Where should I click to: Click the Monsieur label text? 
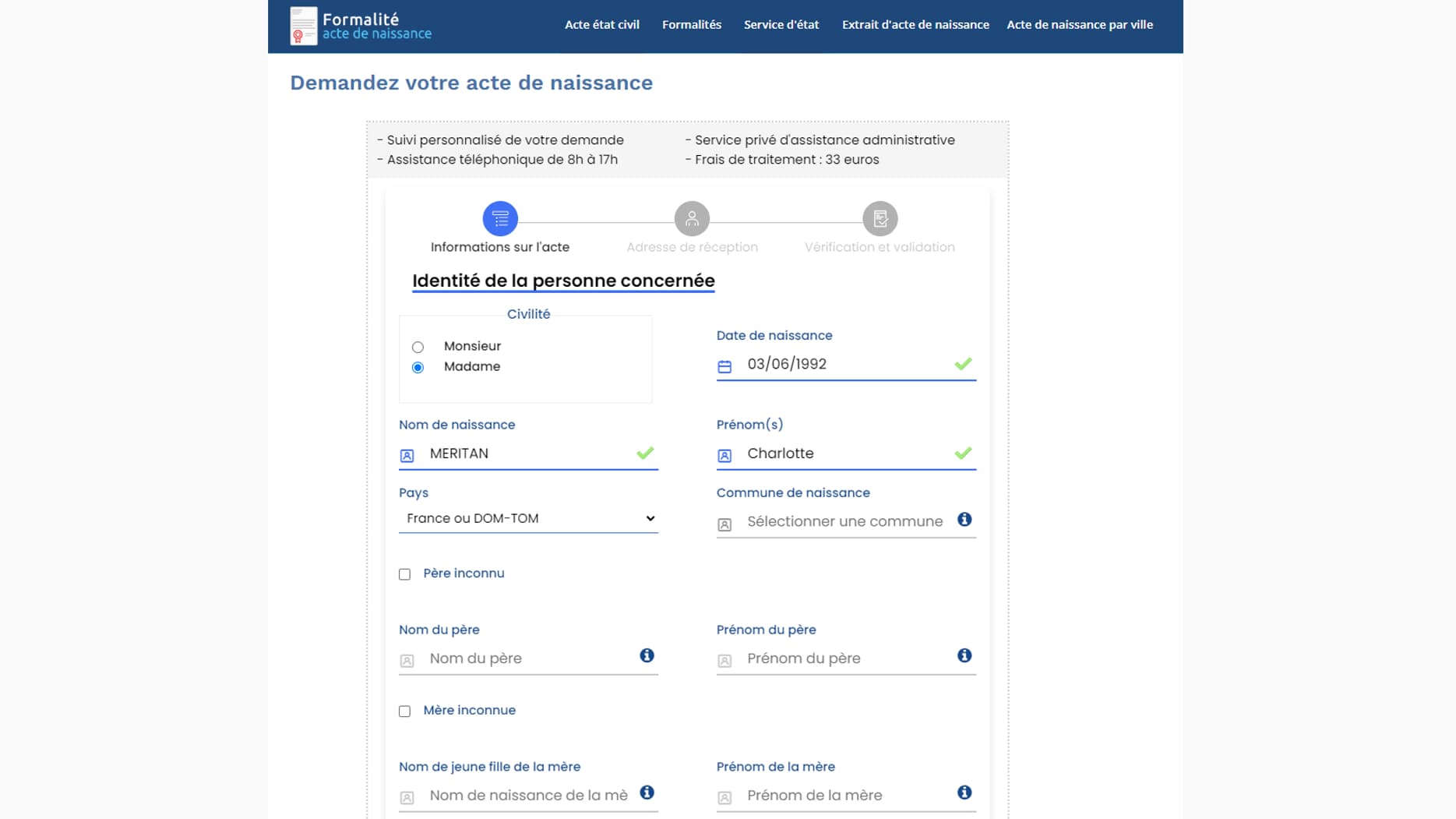pos(472,346)
